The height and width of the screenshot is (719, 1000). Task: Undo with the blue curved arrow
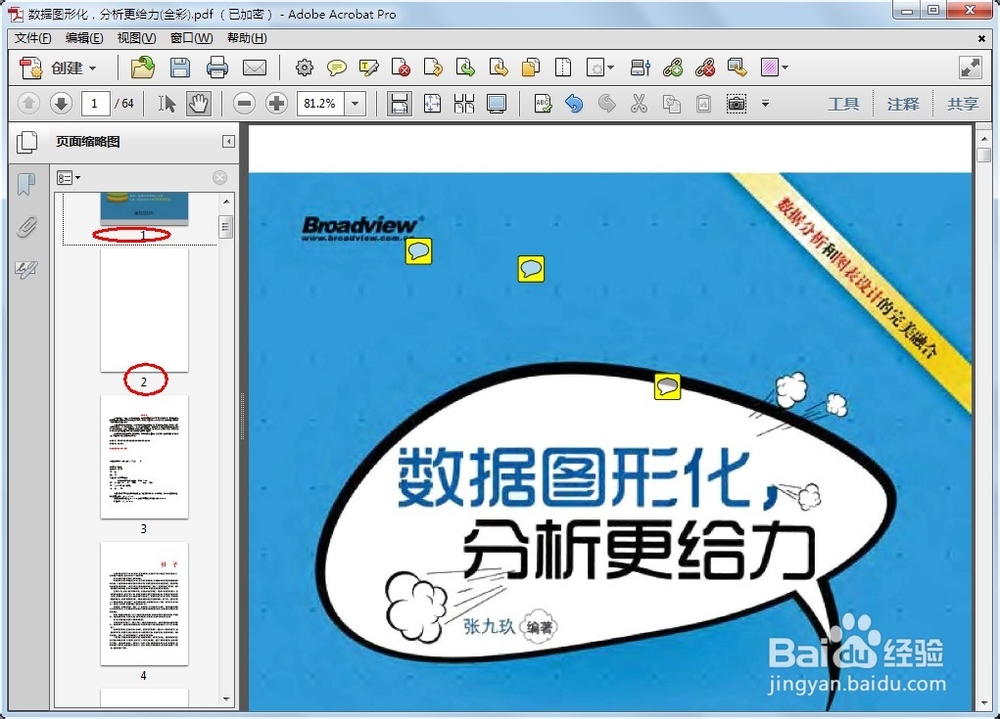pyautogui.click(x=574, y=103)
